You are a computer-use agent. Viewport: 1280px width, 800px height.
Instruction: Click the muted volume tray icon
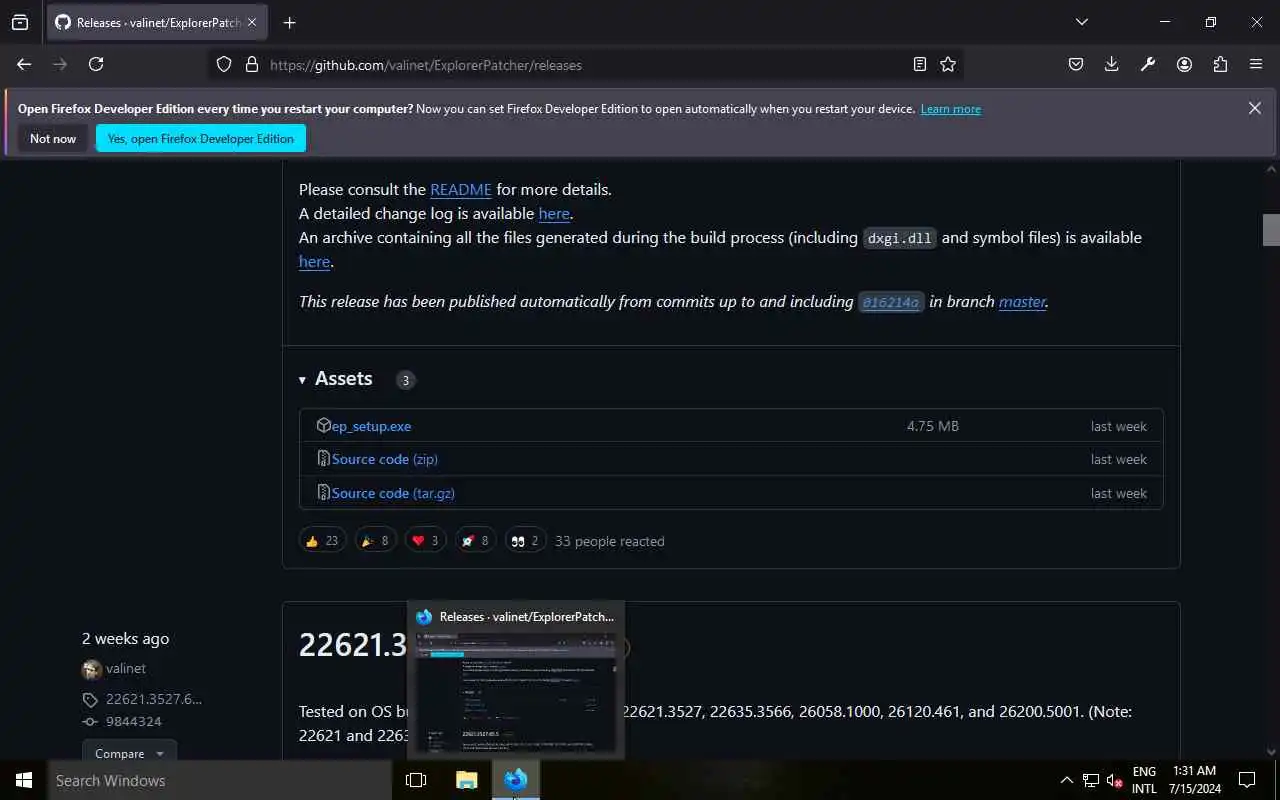coord(1114,780)
